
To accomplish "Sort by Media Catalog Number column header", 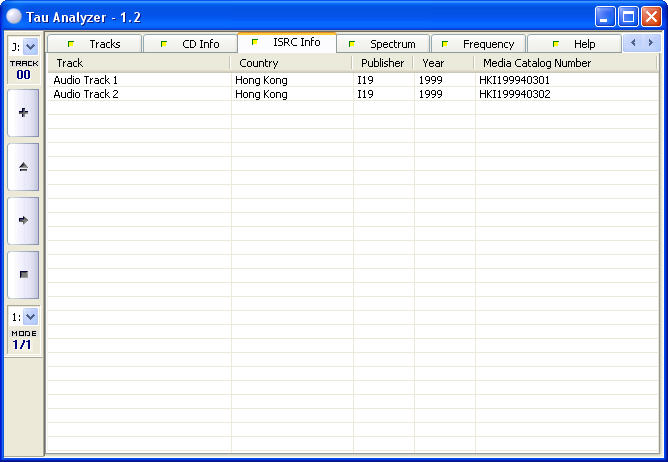I will pyautogui.click(x=566, y=63).
